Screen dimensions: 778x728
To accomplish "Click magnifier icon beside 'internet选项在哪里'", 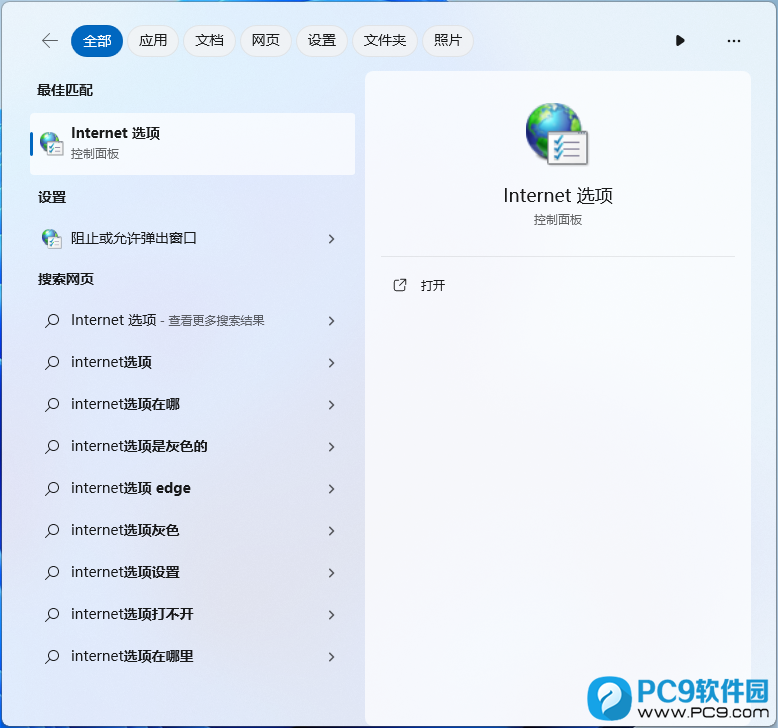I will coord(52,657).
